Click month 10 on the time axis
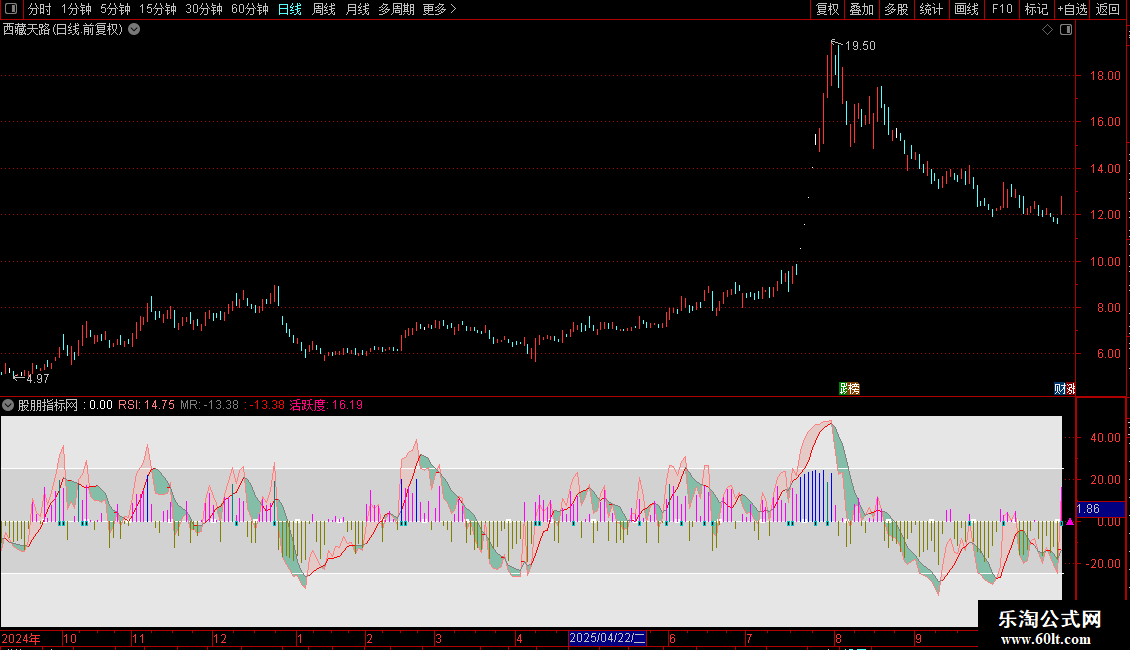Screen dimensions: 1130x650 tap(70, 638)
